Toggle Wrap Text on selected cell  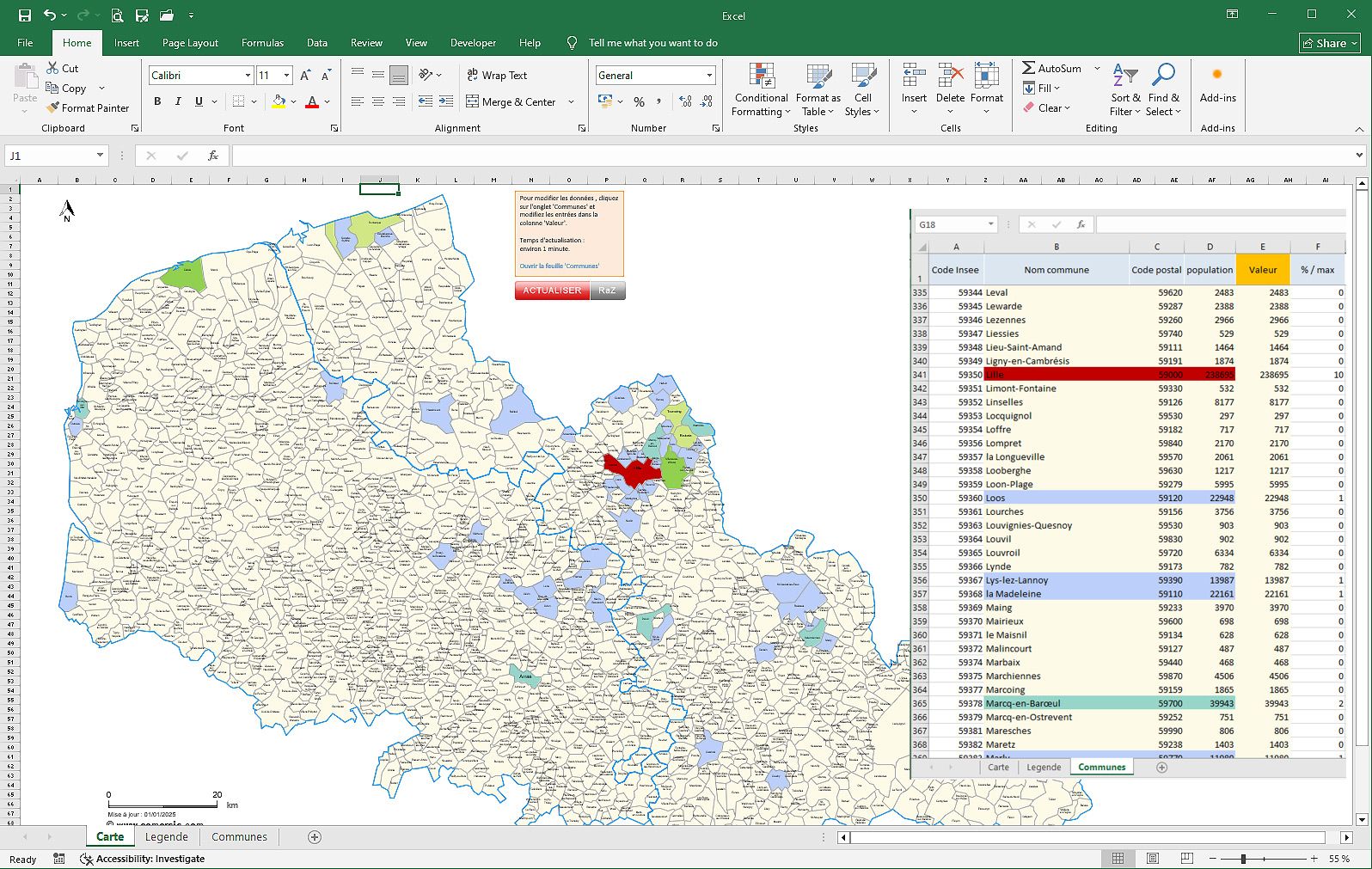(497, 76)
